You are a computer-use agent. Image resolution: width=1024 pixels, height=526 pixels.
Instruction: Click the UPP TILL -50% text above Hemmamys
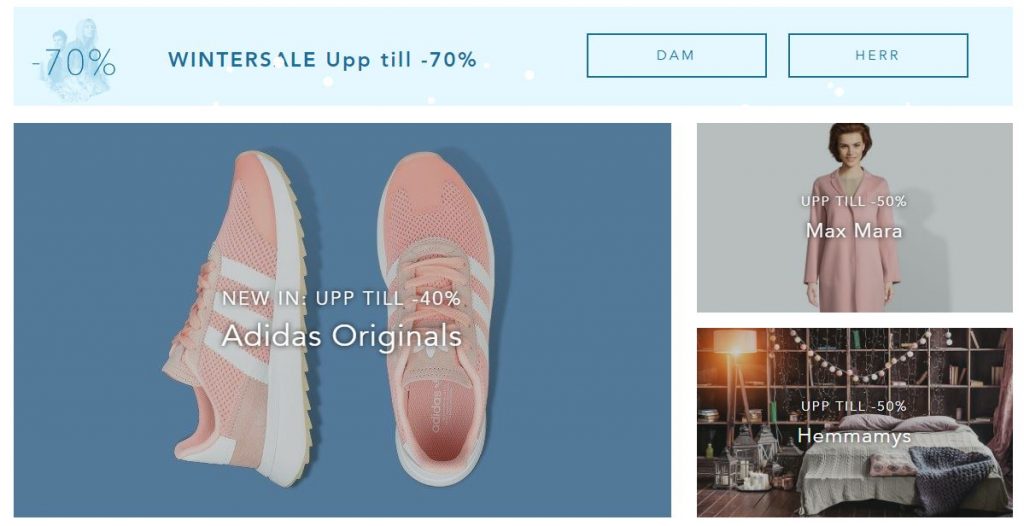click(x=854, y=406)
